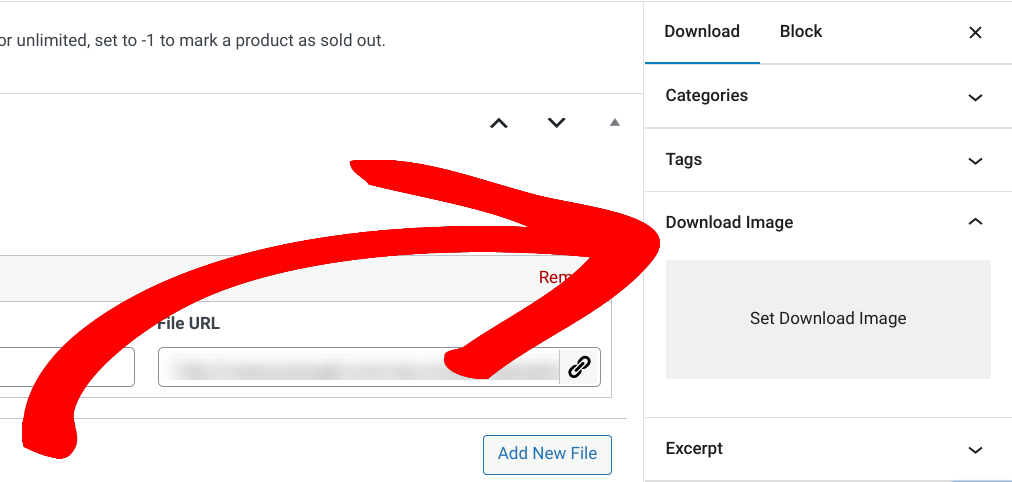1012x482 pixels.
Task: Click the Tags panel title
Action: (x=684, y=160)
